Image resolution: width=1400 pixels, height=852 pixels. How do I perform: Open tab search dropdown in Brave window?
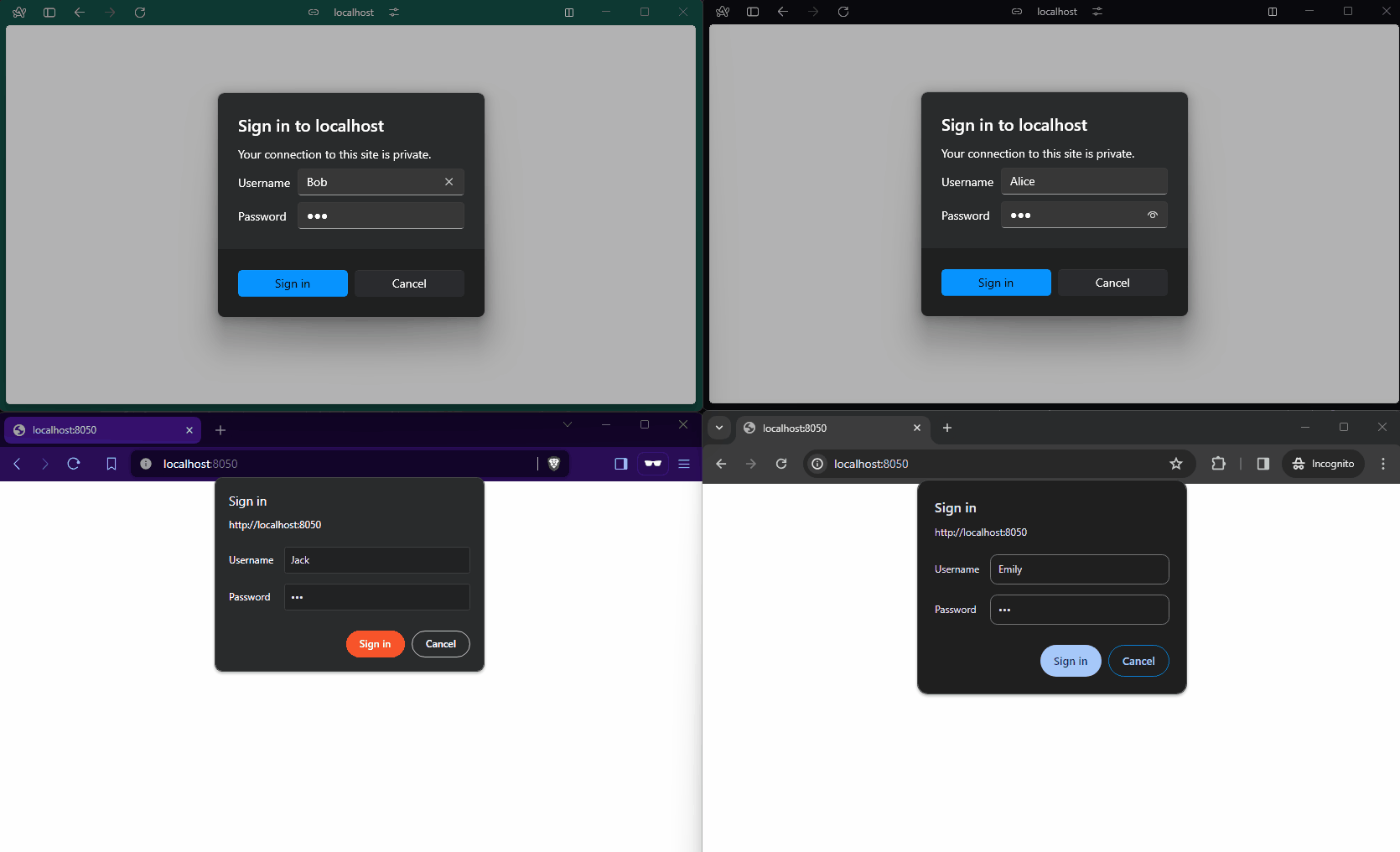tap(568, 424)
